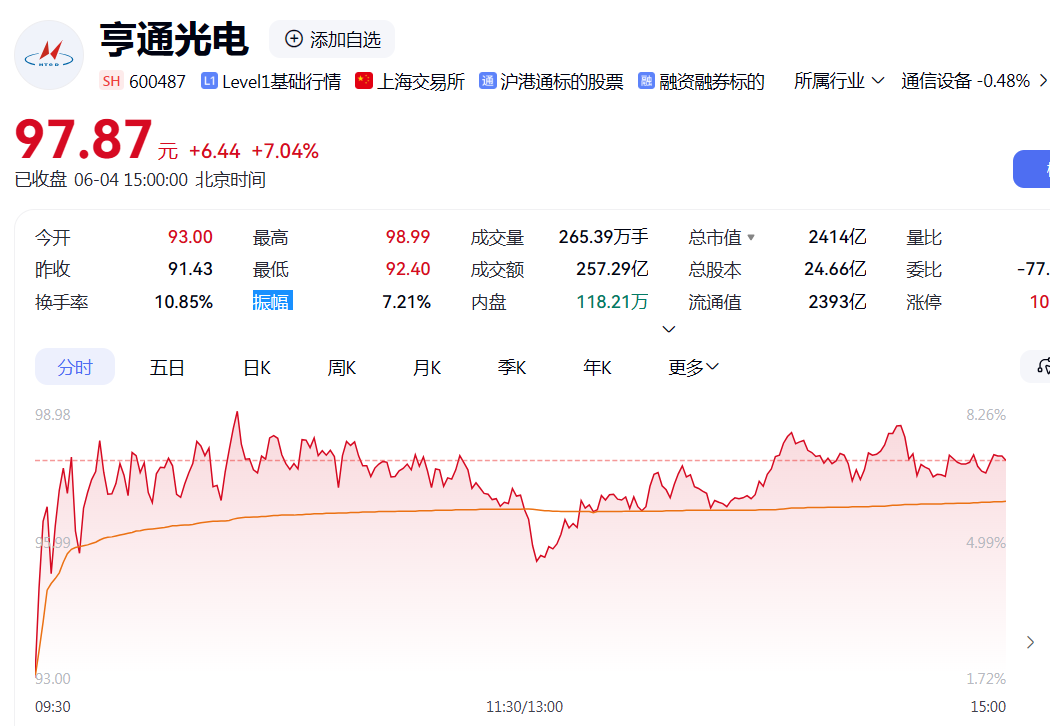Click the 成交额 value 257.29亿
The height and width of the screenshot is (726, 1050).
612,269
